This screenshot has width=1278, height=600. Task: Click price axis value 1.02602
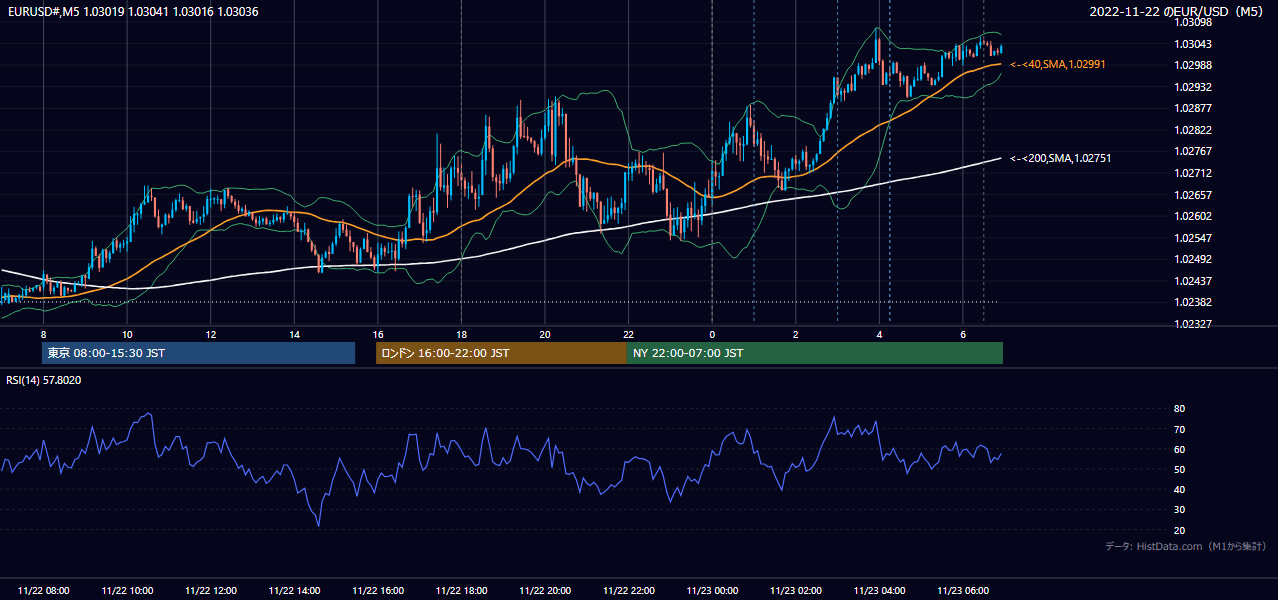(1194, 216)
